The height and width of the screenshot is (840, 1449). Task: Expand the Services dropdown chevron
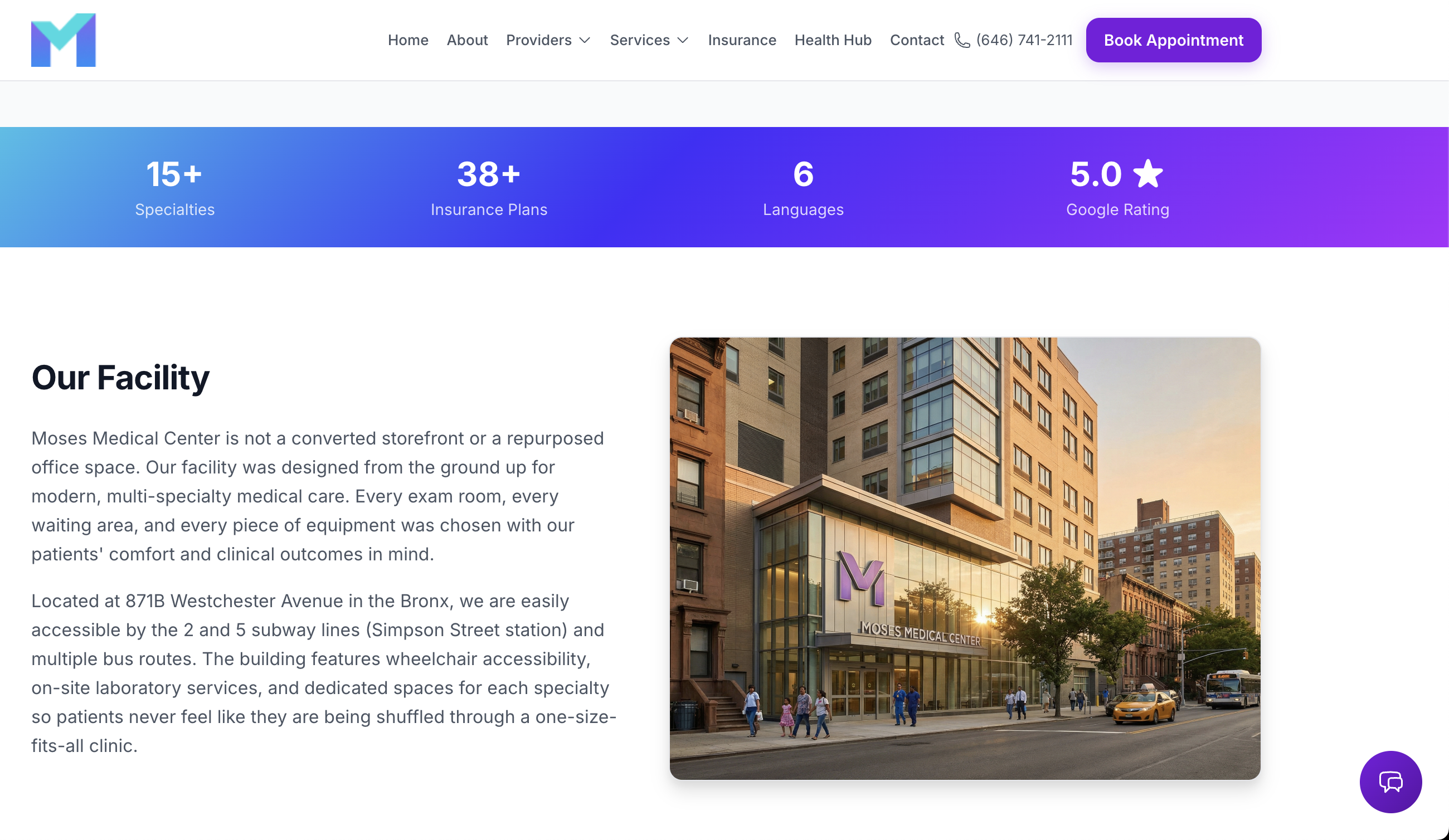tap(683, 40)
